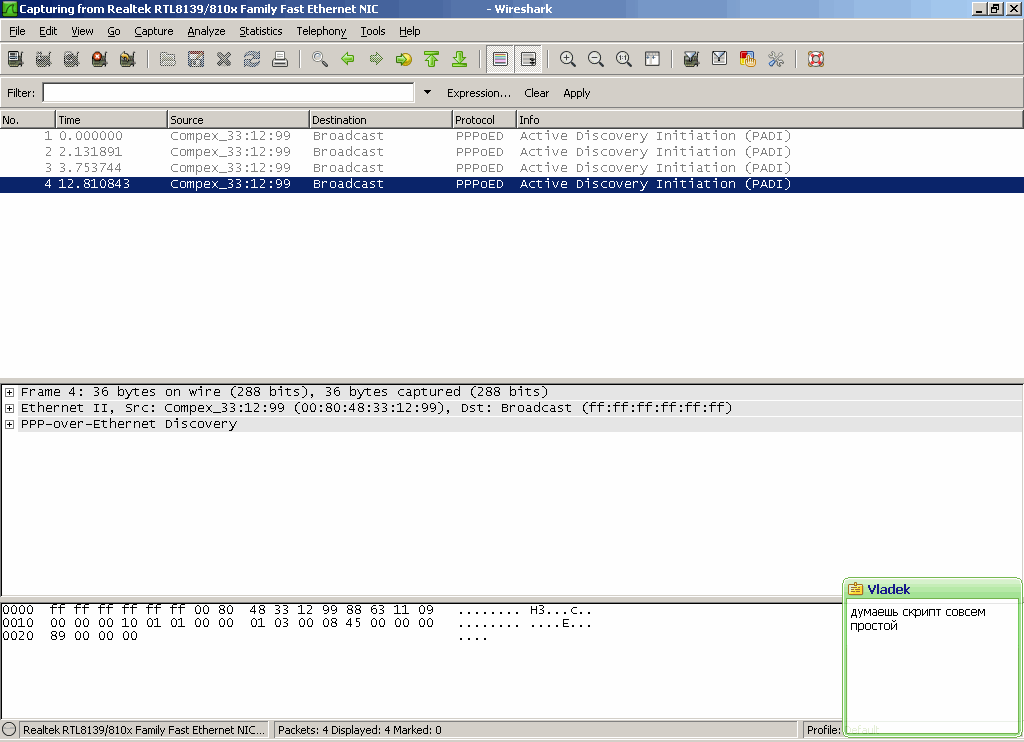Select packet 4 at time 12.810843
The image size is (1024, 742).
pyautogui.click(x=512, y=184)
